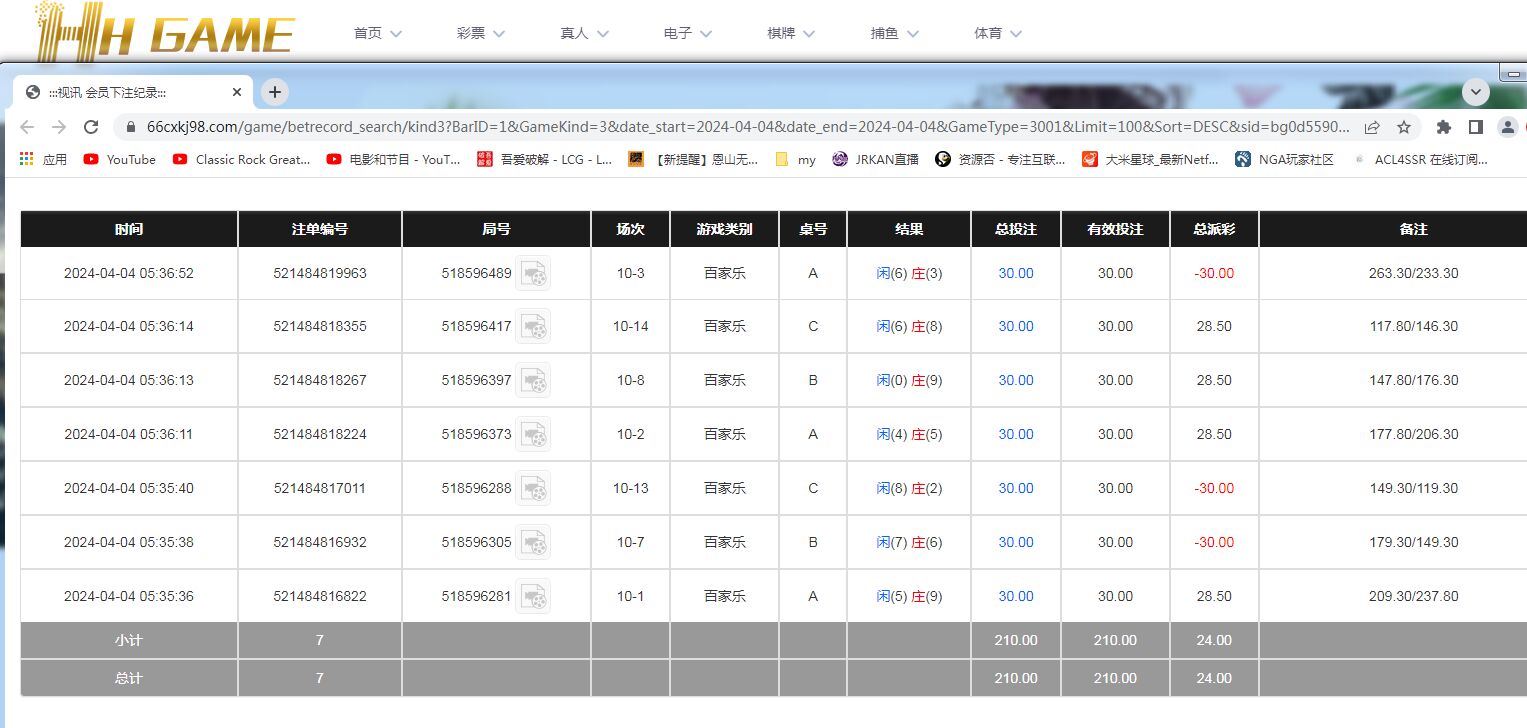
Task: Expand the 真人 navigation dropdown
Action: [x=584, y=33]
